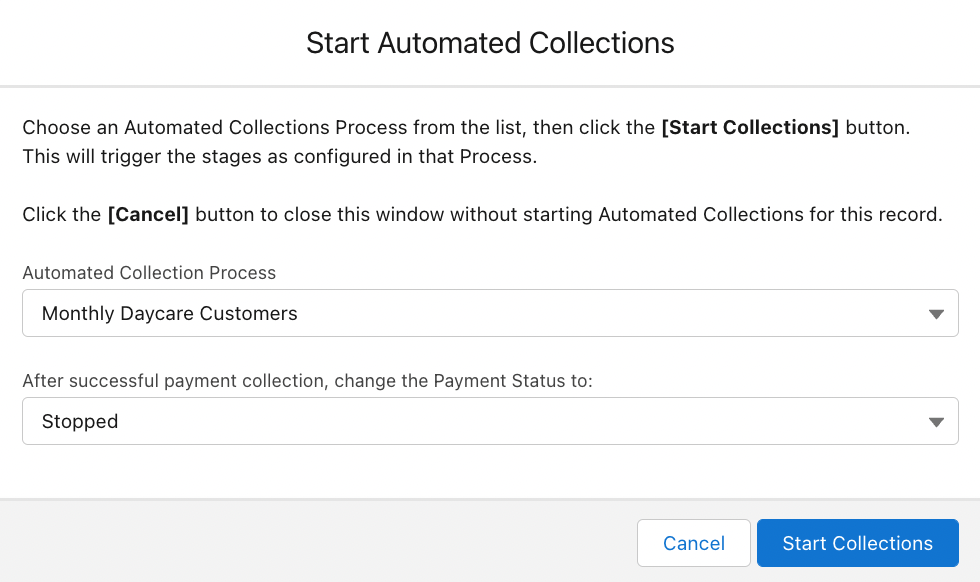Click the field labeled Monthly Daycare Customers

tap(490, 313)
